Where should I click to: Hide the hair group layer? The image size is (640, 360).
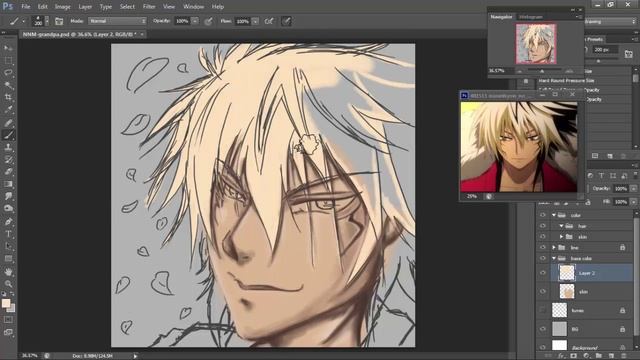pos(542,226)
